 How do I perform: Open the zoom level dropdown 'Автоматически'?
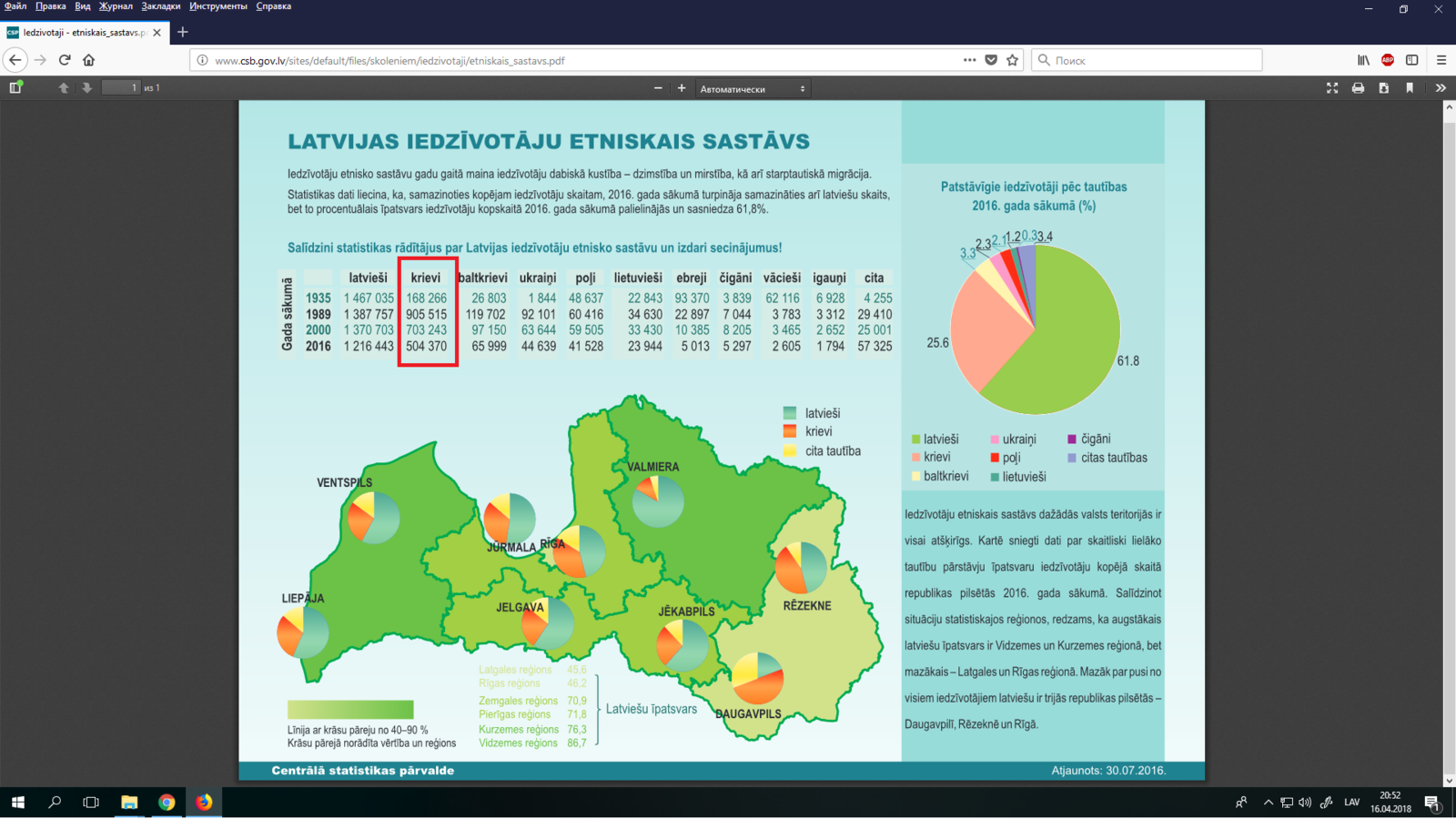coord(752,89)
